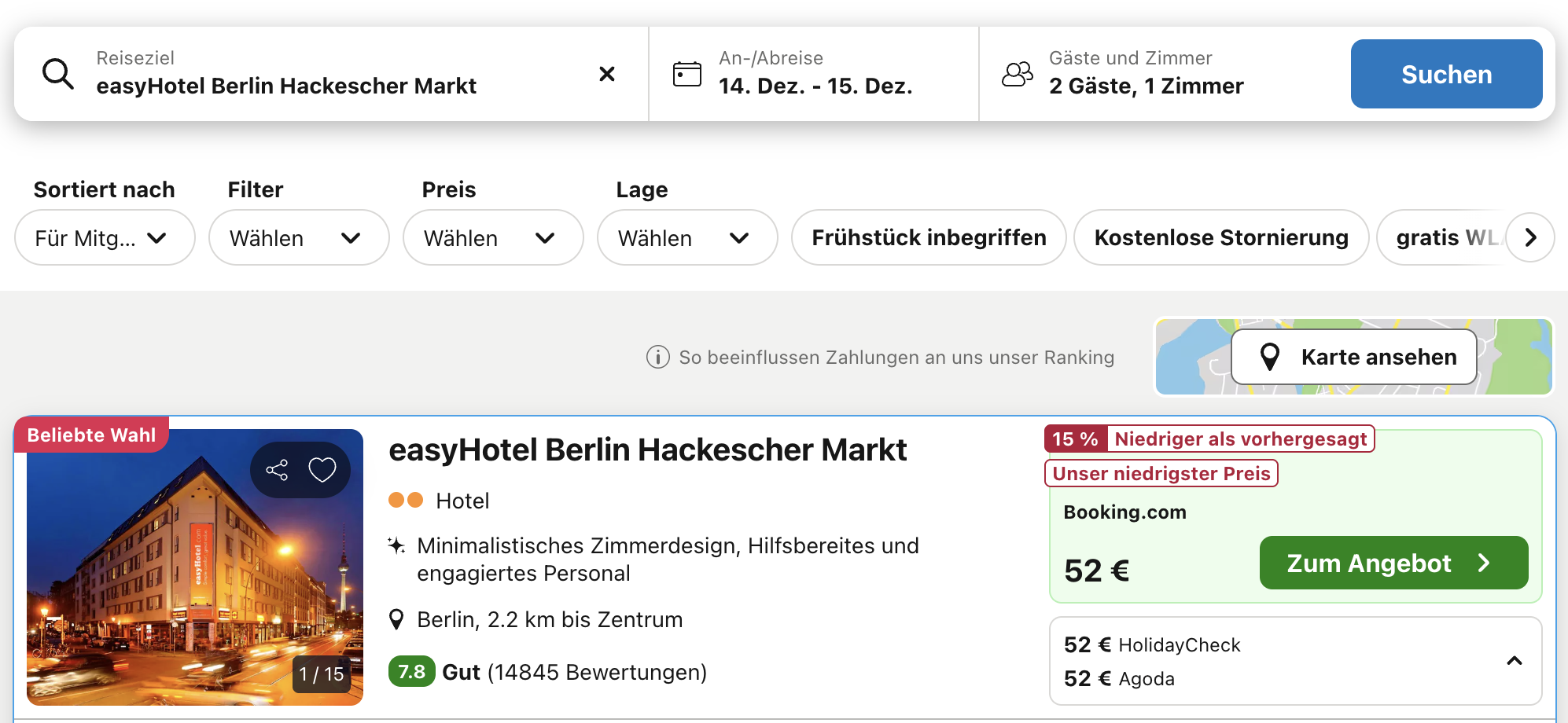
Task: Click the 15 % Niedriger als vorhergesagt label
Action: pyautogui.click(x=1209, y=439)
